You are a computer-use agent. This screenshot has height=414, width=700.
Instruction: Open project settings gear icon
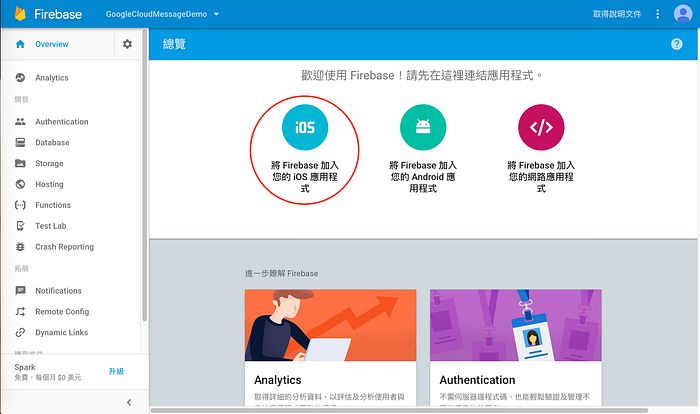pos(127,44)
